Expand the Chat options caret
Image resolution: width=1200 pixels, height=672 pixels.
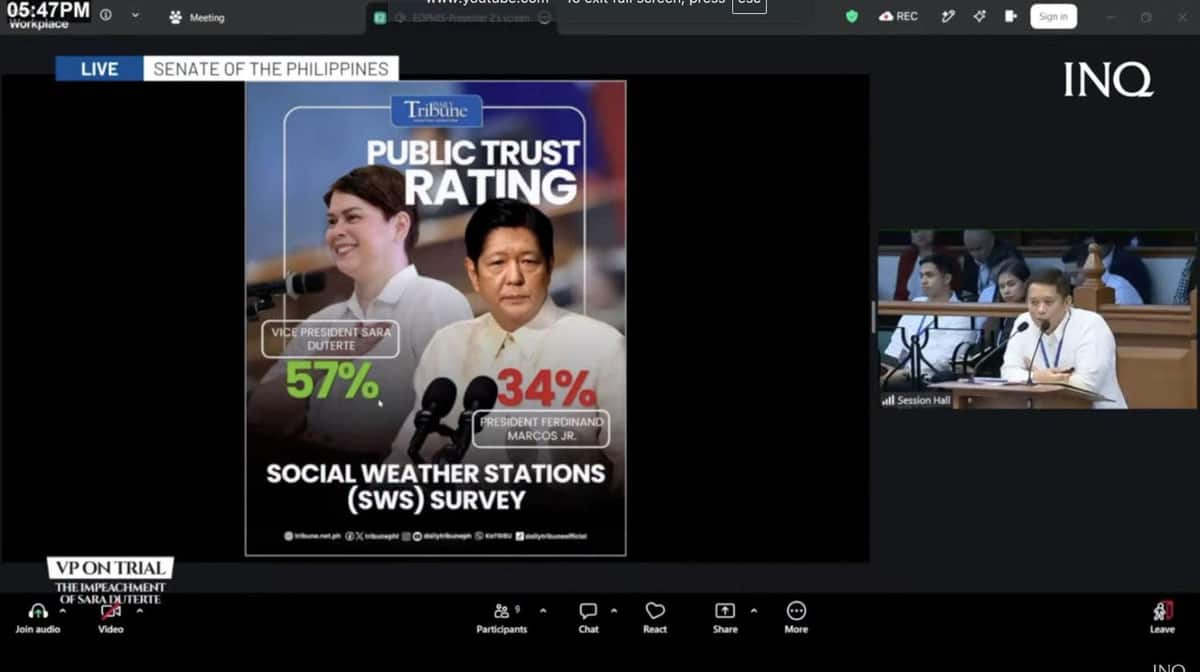(x=614, y=610)
